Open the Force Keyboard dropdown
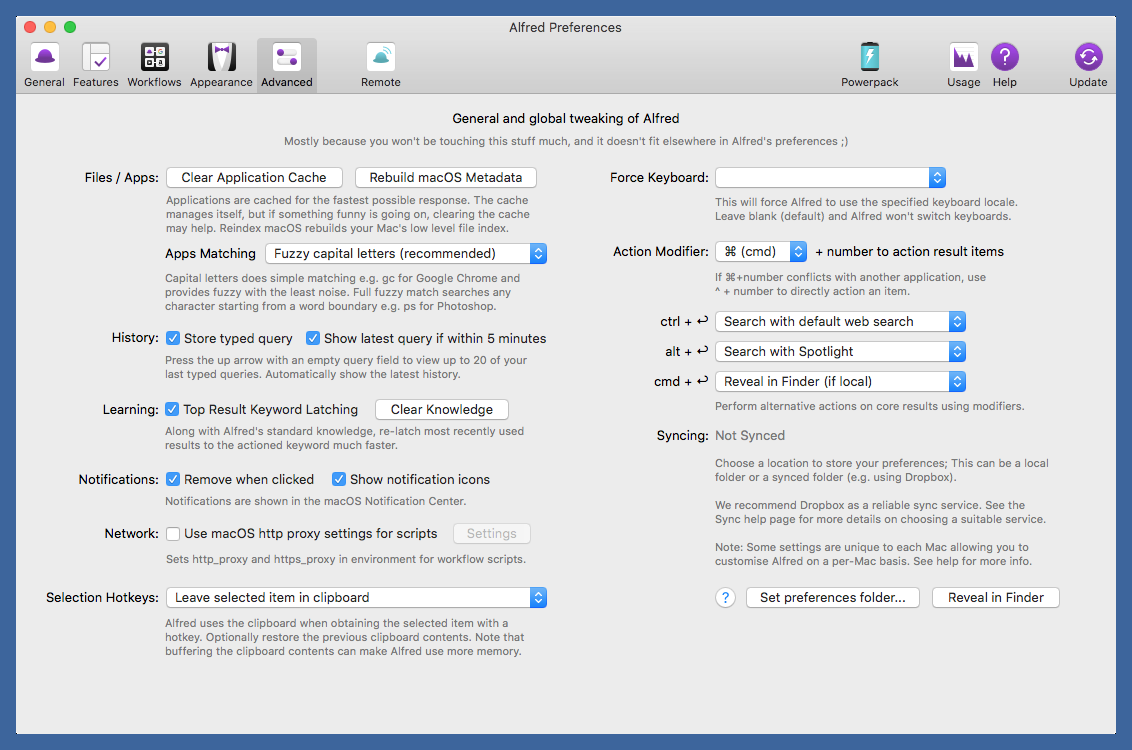This screenshot has height=750, width=1132. (830, 178)
